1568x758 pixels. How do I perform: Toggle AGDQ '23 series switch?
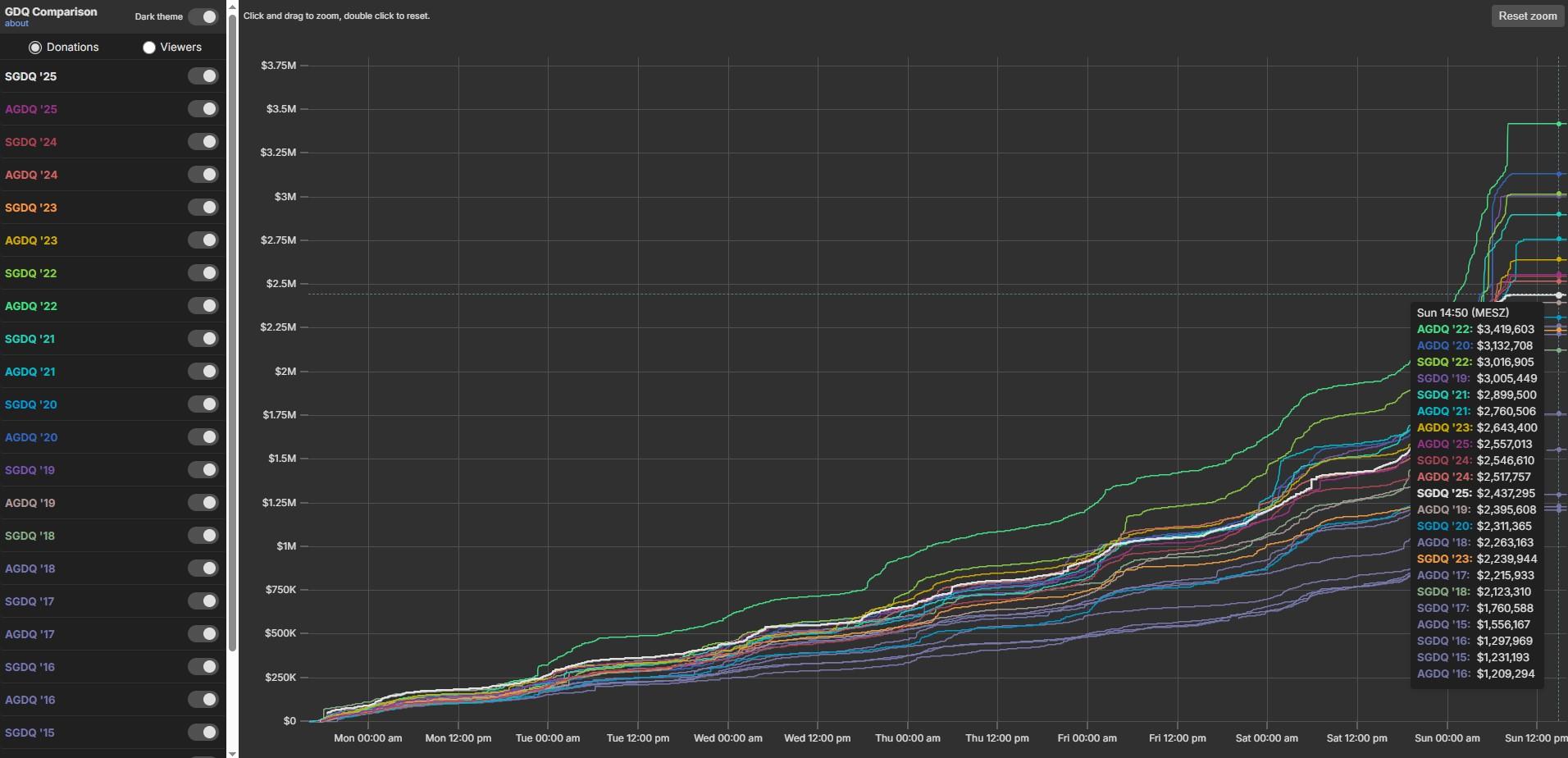[203, 240]
